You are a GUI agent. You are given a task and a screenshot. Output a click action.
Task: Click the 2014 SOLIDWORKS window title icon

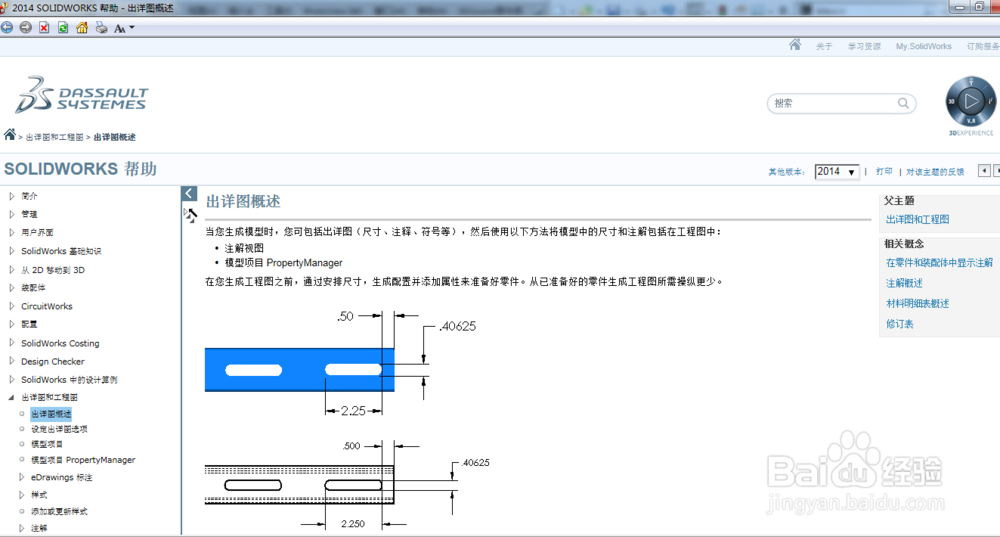pos(4,8)
